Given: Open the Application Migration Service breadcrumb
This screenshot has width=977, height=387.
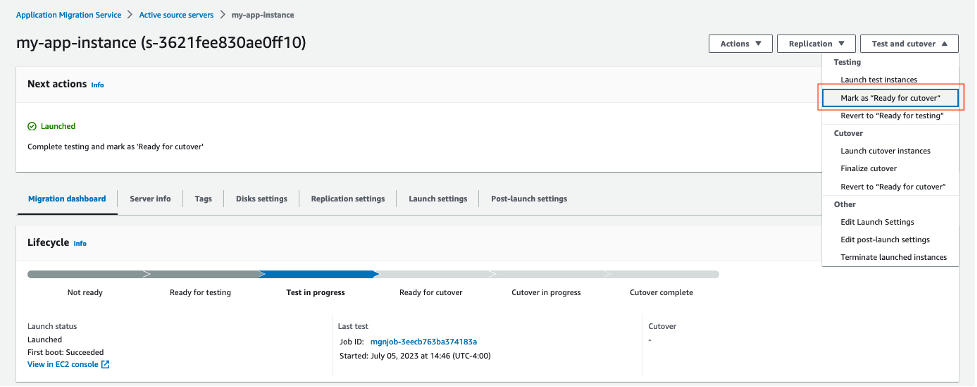Looking at the screenshot, I should click(69, 14).
